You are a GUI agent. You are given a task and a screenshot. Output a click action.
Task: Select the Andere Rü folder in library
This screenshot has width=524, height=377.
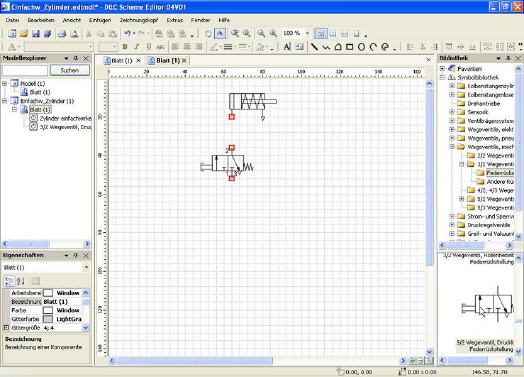point(500,181)
